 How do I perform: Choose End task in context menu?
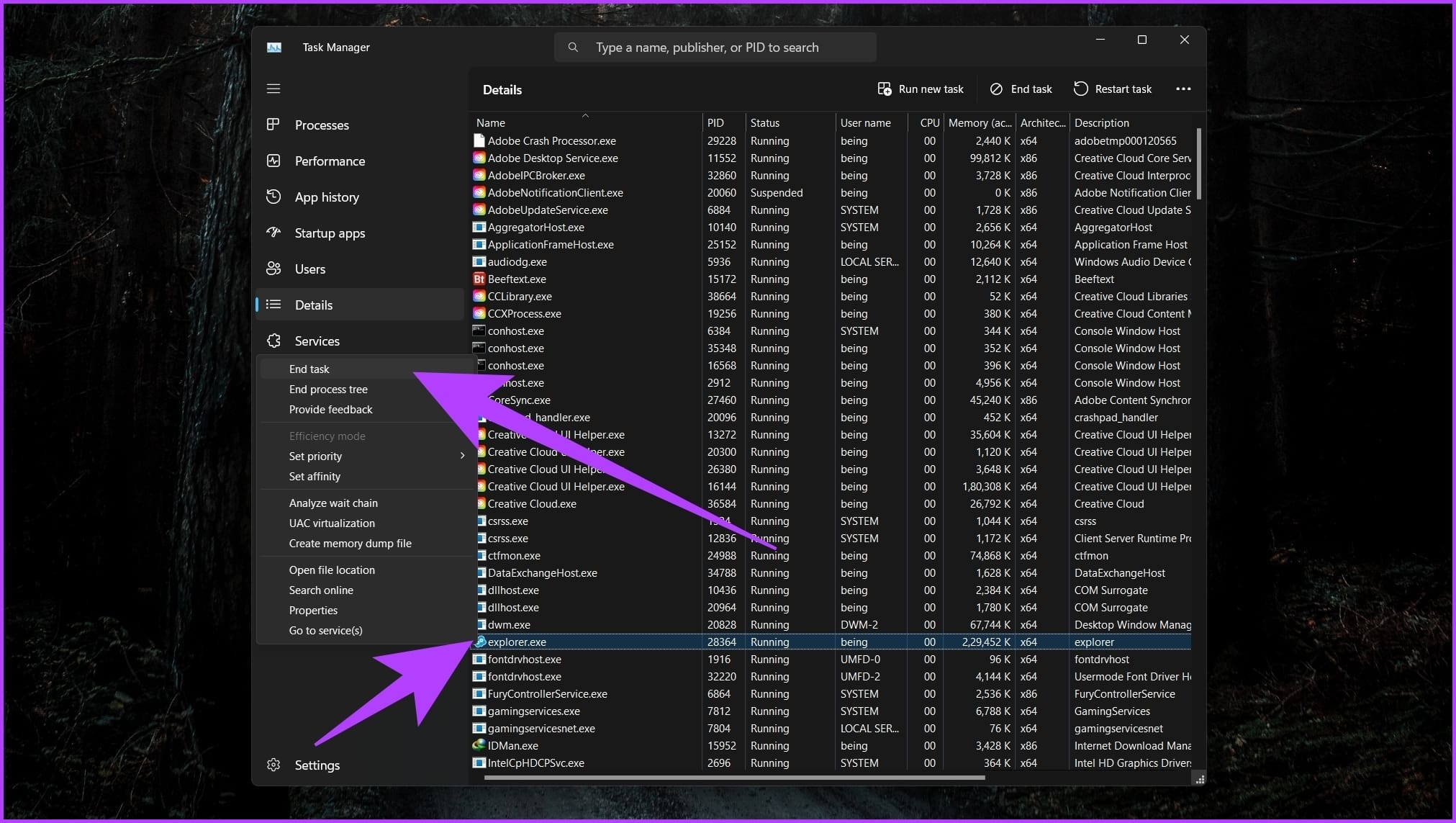coord(309,369)
